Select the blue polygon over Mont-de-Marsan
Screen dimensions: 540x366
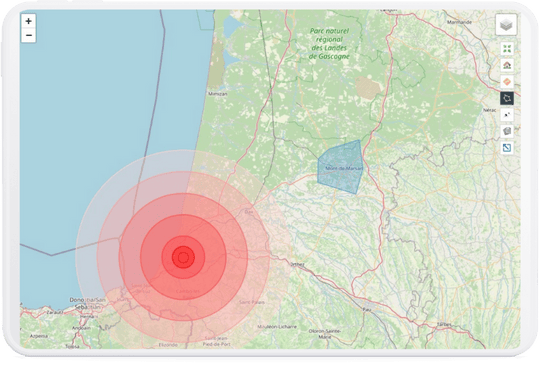tap(340, 167)
